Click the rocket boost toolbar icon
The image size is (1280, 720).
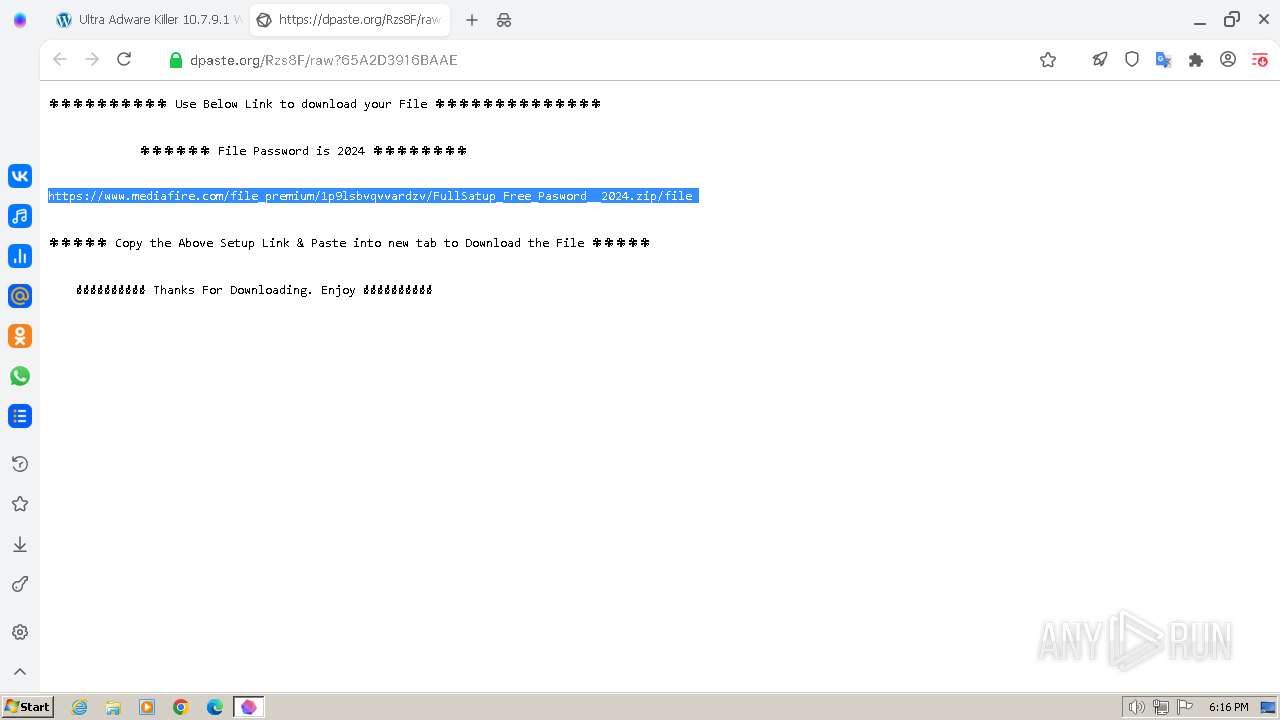pyautogui.click(x=1100, y=60)
